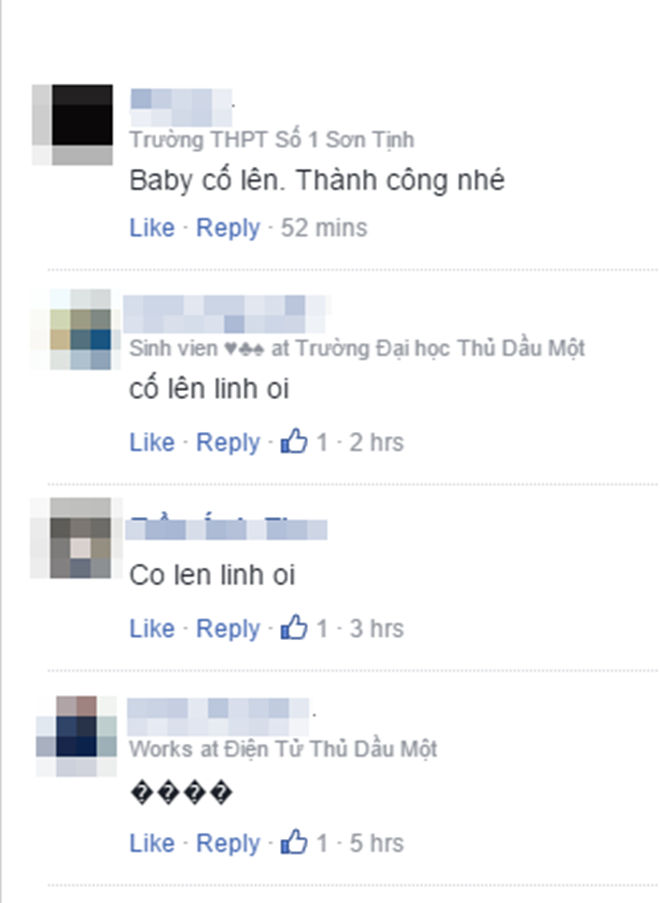Image resolution: width=660 pixels, height=903 pixels.
Task: Like the 'cố lên linh oi' comment
Action: 152,442
